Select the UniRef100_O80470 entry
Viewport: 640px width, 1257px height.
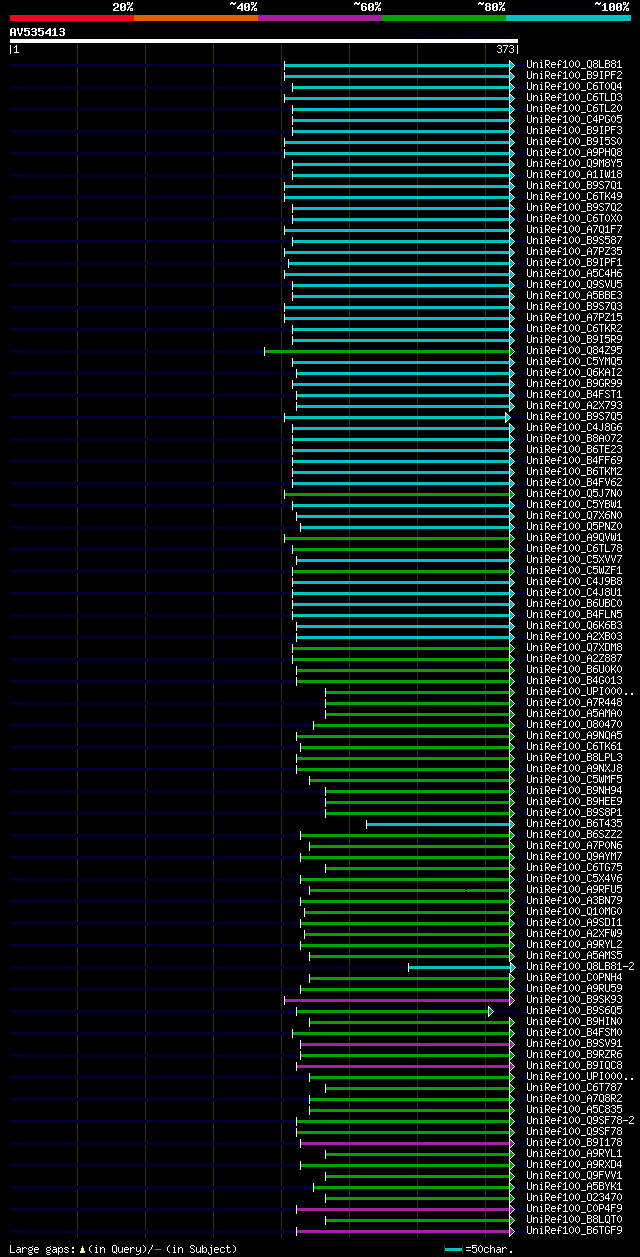point(574,725)
